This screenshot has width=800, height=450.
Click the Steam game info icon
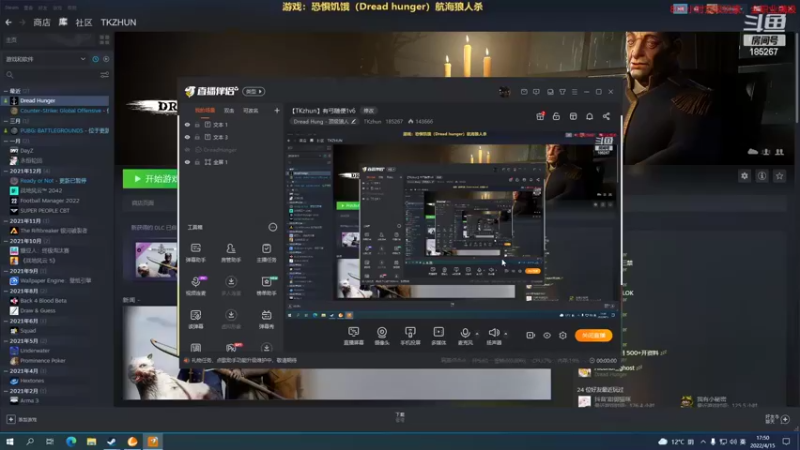(x=762, y=176)
